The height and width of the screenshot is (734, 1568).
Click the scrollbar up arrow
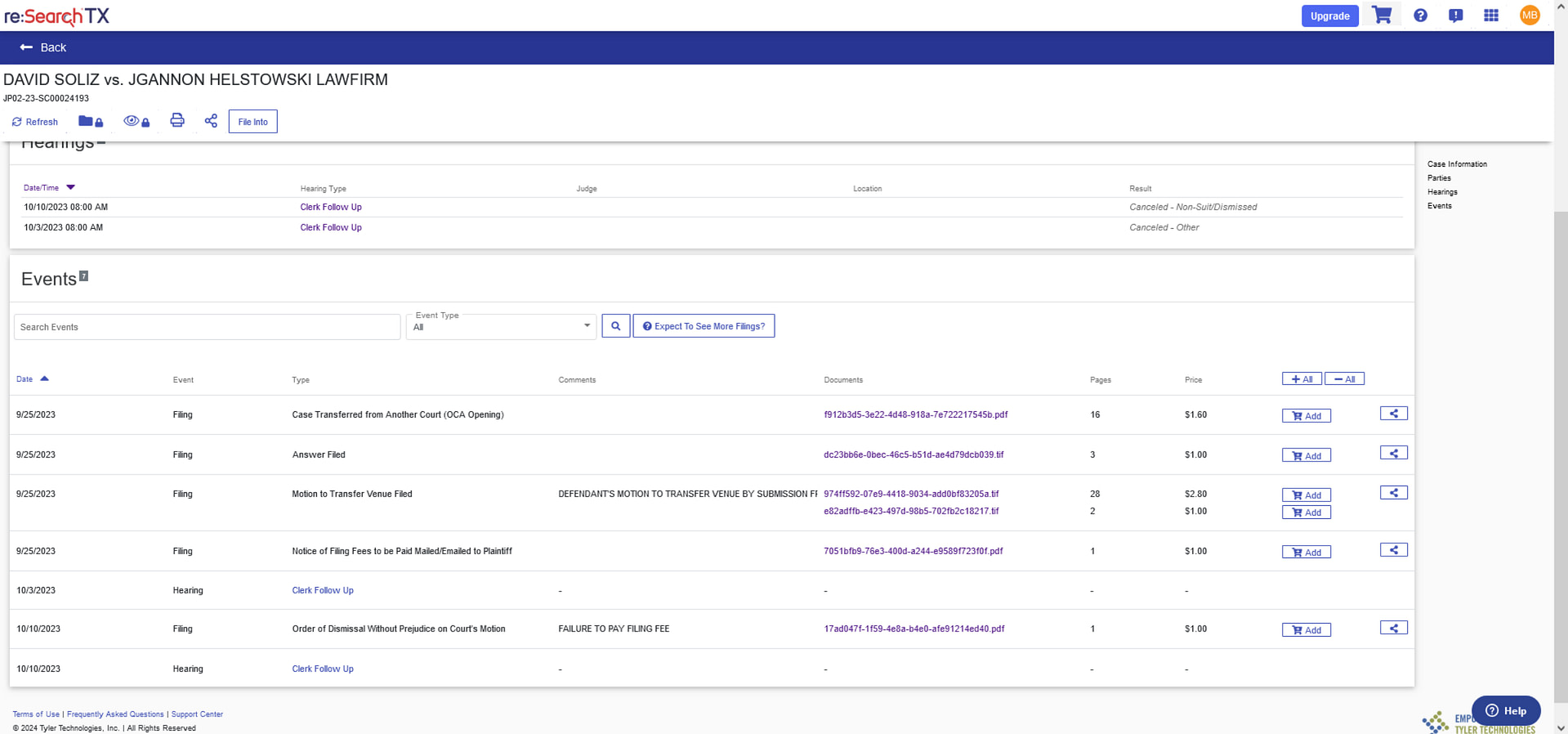(x=1561, y=6)
